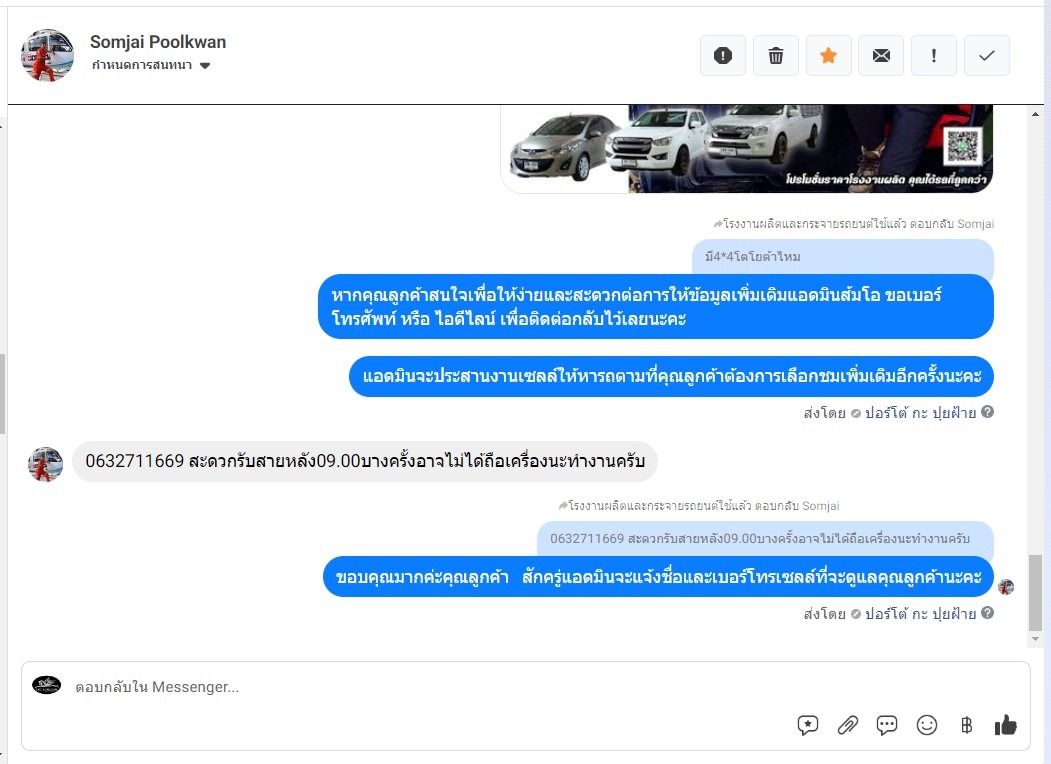The width and height of the screenshot is (1051, 764).
Task: Delete conversation using trash can icon
Action: point(776,56)
